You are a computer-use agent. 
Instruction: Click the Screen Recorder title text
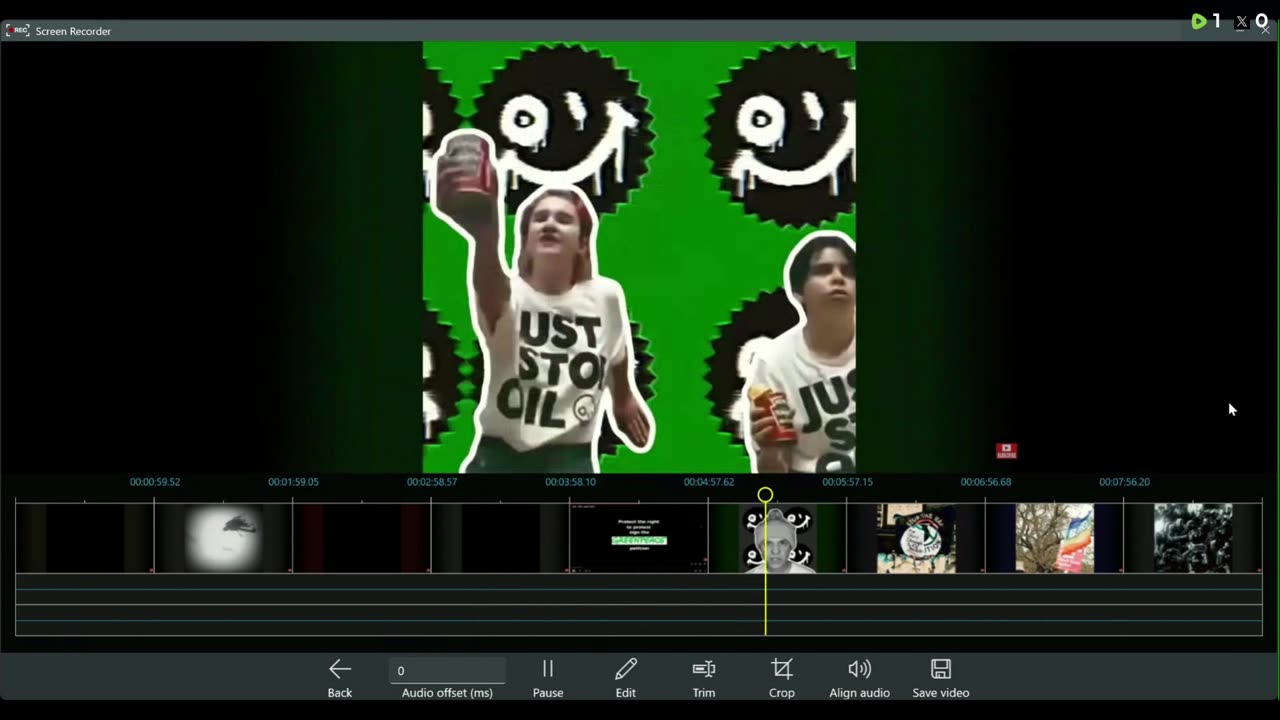73,31
